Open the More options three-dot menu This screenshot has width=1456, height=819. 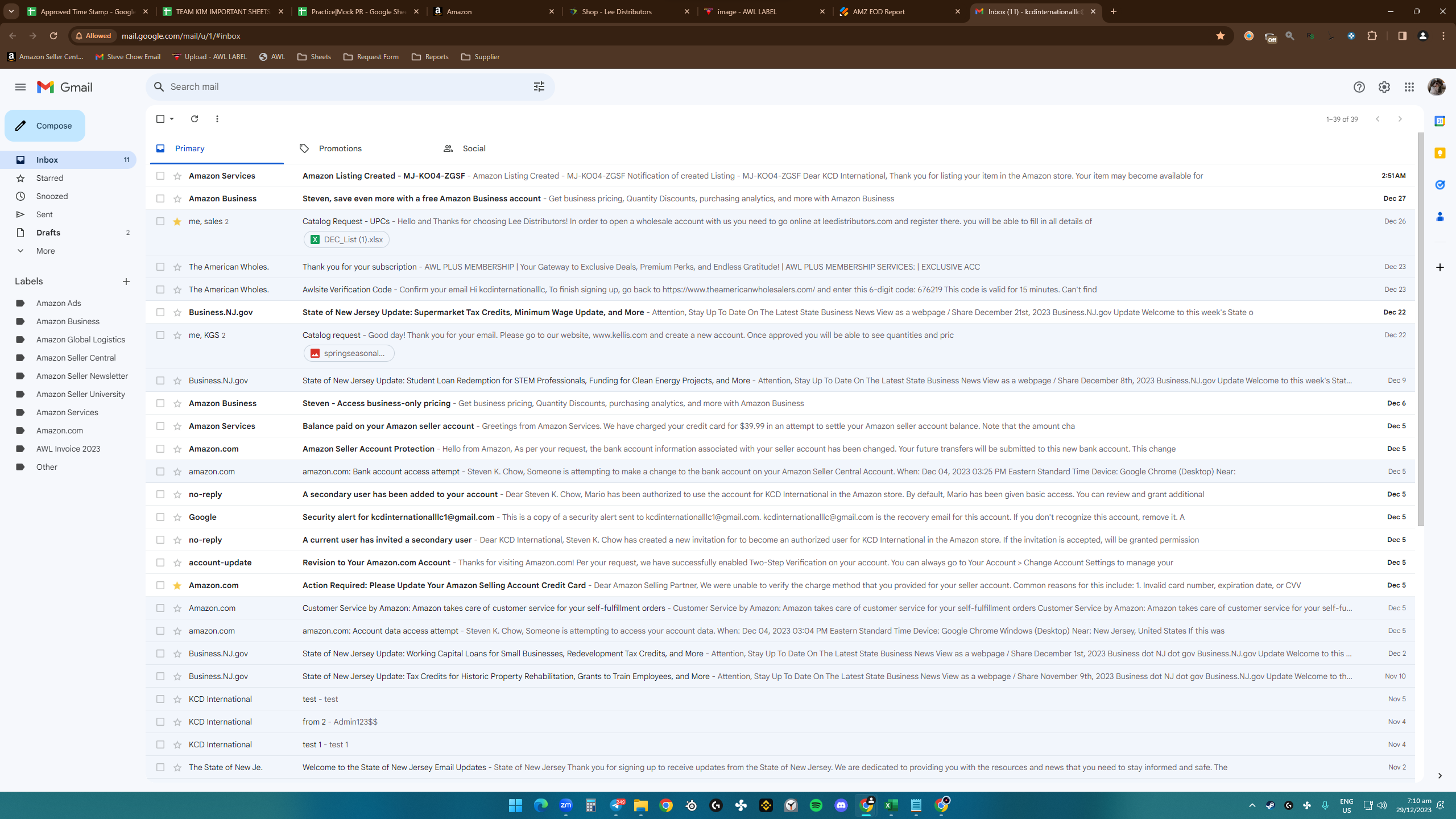pos(217,119)
